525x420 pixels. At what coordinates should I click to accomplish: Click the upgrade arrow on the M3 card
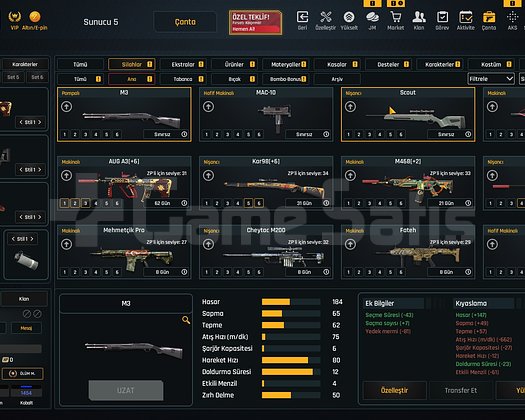[x=66, y=107]
